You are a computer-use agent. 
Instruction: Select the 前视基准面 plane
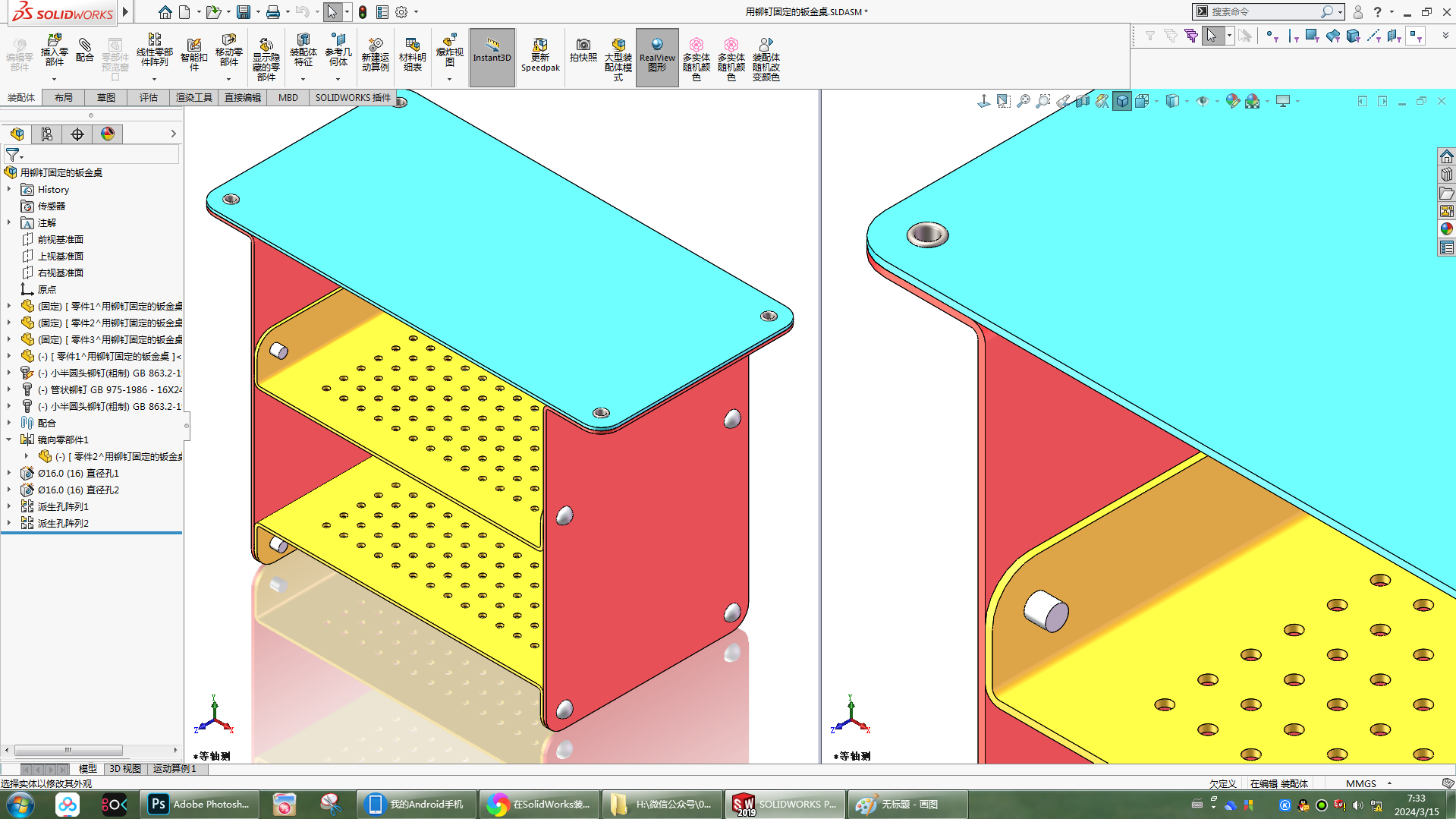coord(61,239)
